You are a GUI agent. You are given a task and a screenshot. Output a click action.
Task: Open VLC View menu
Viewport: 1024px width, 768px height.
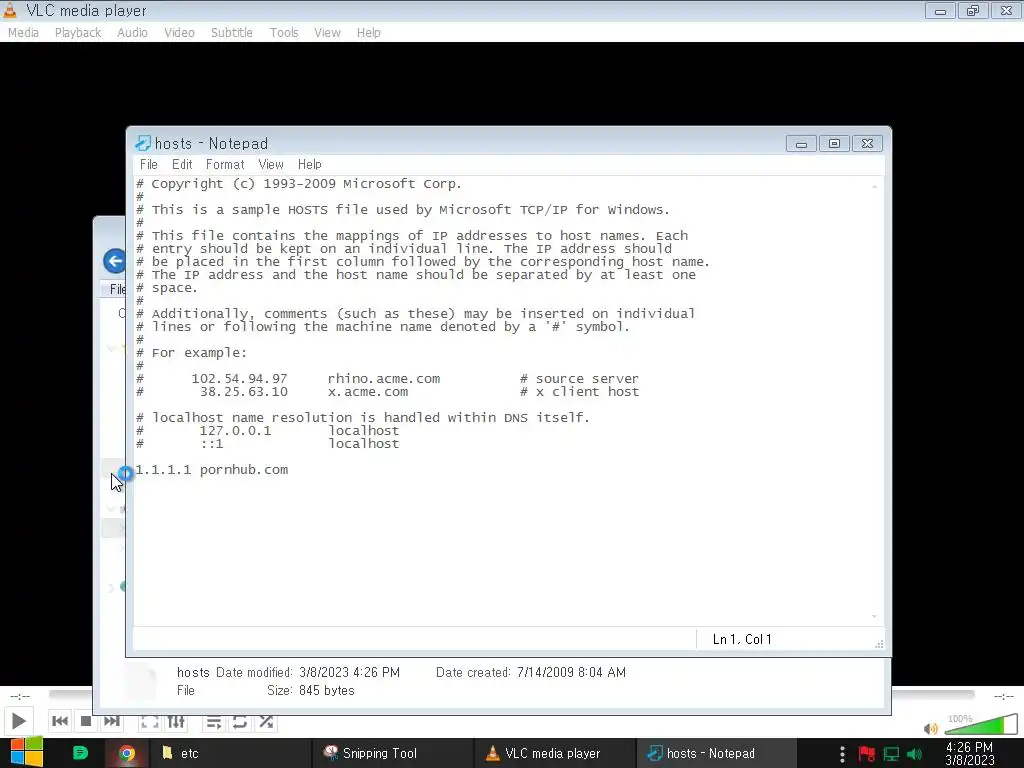point(327,33)
